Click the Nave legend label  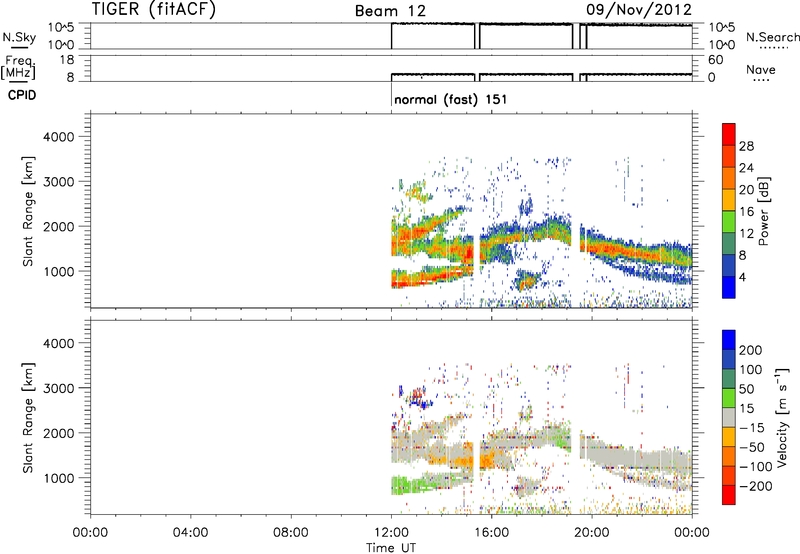tap(761, 69)
